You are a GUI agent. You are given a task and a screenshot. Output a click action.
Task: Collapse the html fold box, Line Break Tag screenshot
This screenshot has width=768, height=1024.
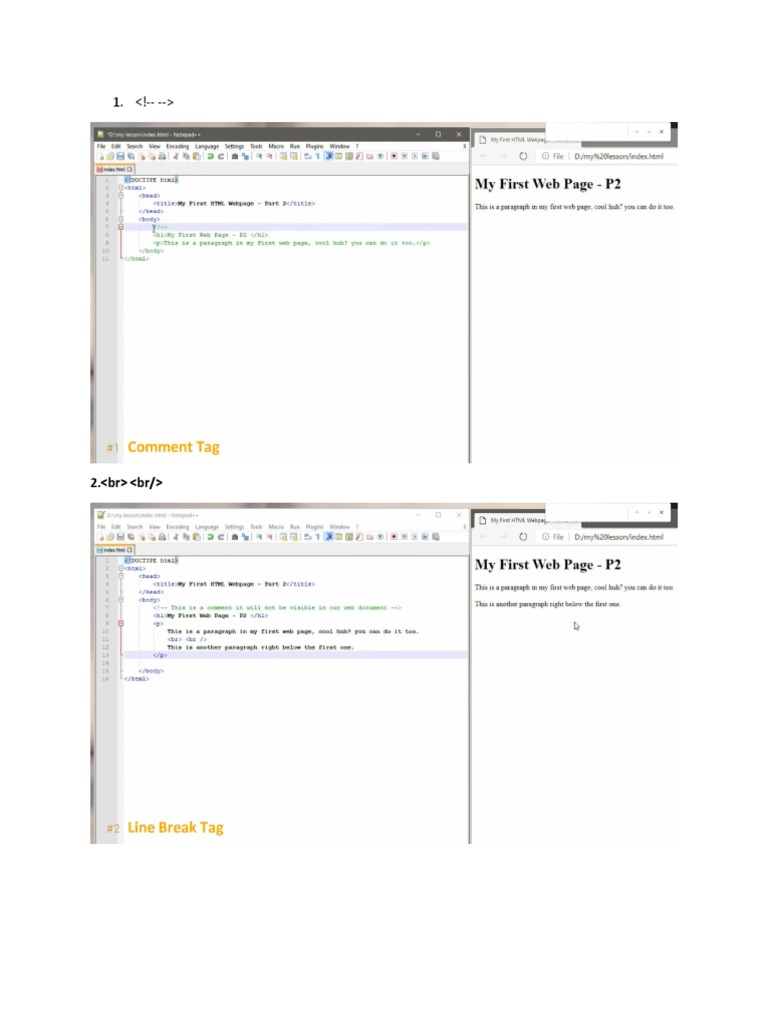click(x=121, y=568)
